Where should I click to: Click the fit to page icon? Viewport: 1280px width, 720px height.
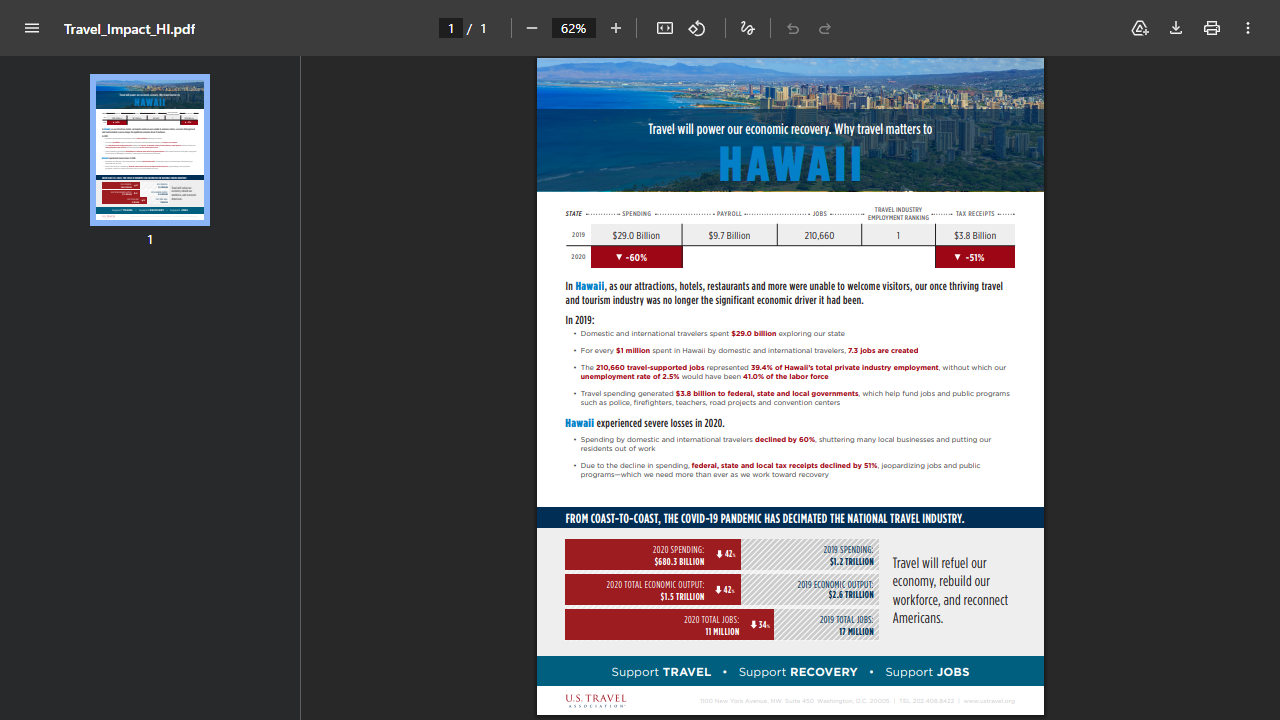[x=665, y=28]
